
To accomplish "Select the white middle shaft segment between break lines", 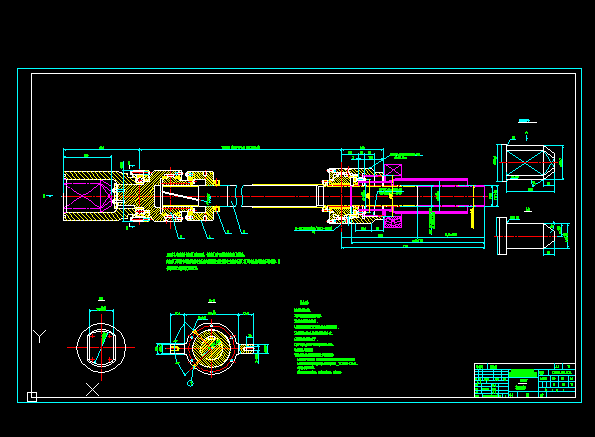I will 280,196.
